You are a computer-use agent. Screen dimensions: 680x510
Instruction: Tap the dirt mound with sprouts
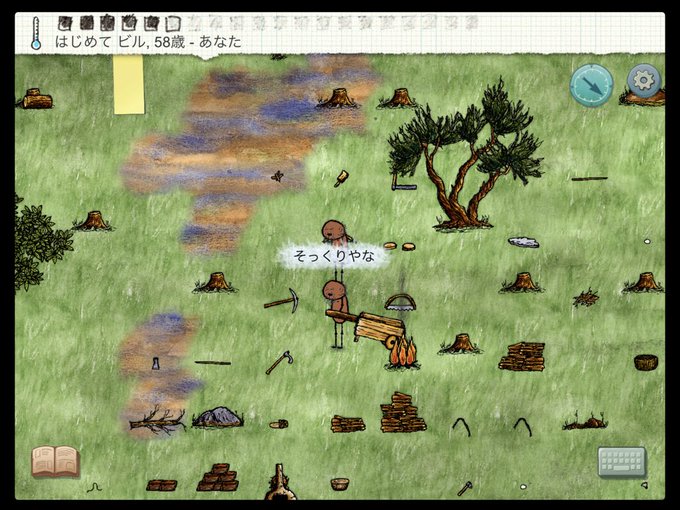[585, 422]
